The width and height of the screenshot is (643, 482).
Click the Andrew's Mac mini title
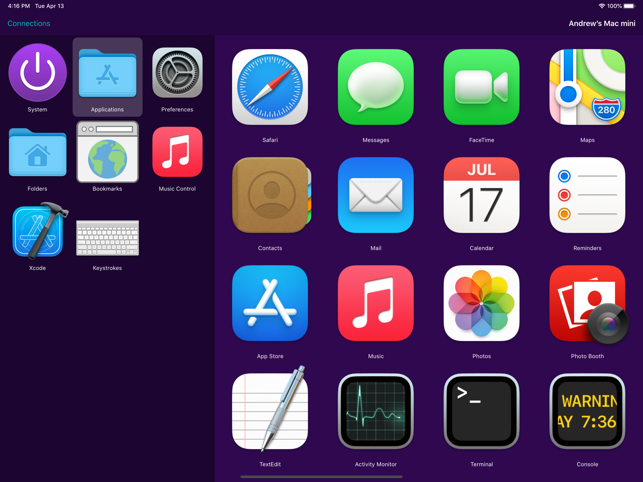[602, 23]
